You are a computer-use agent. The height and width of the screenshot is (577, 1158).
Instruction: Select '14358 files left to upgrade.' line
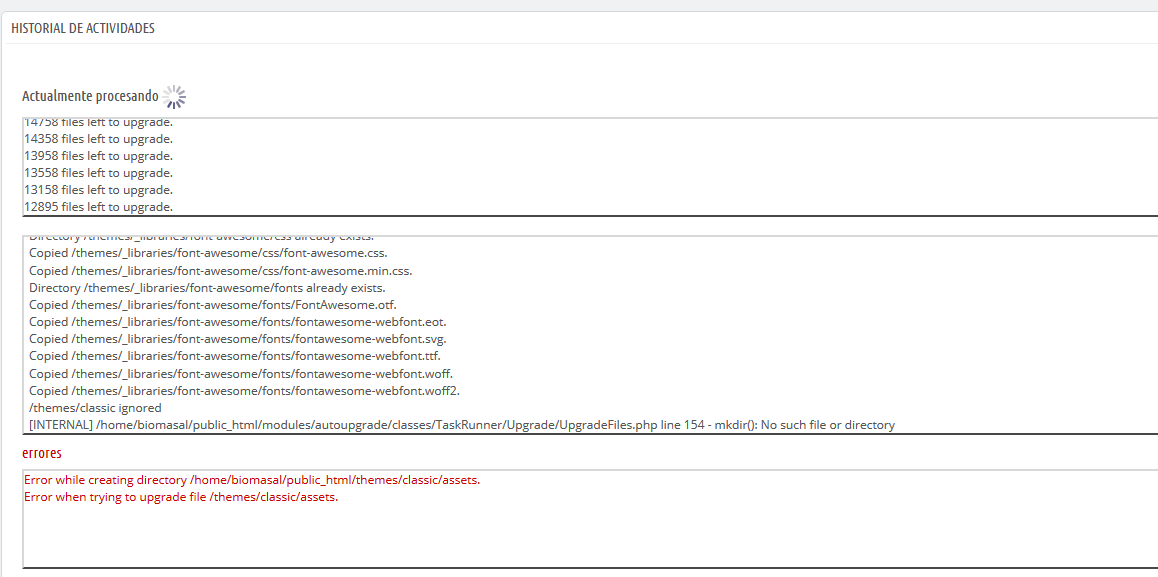[x=98, y=139]
